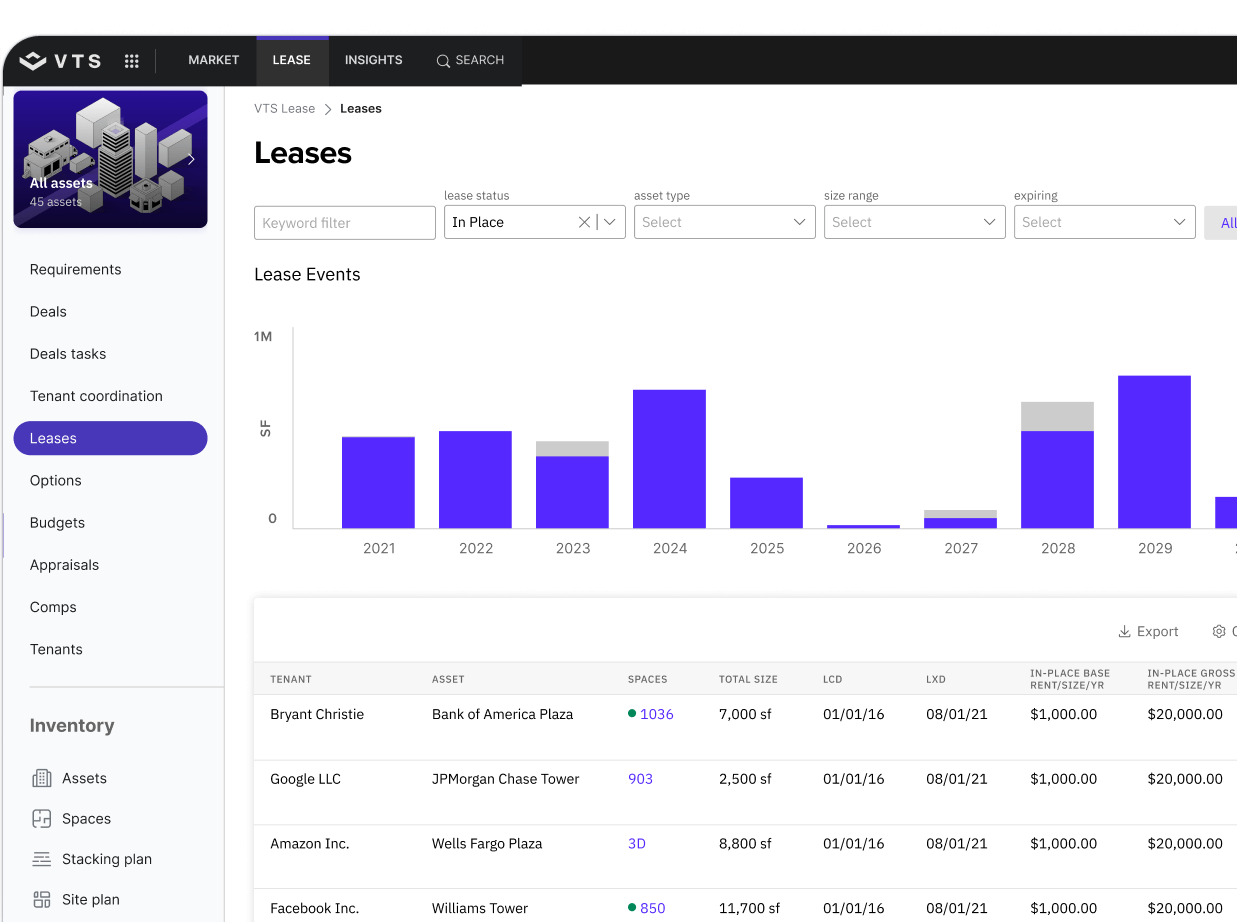This screenshot has width=1237, height=923.
Task: Switch to the Insights tab
Action: pos(374,60)
